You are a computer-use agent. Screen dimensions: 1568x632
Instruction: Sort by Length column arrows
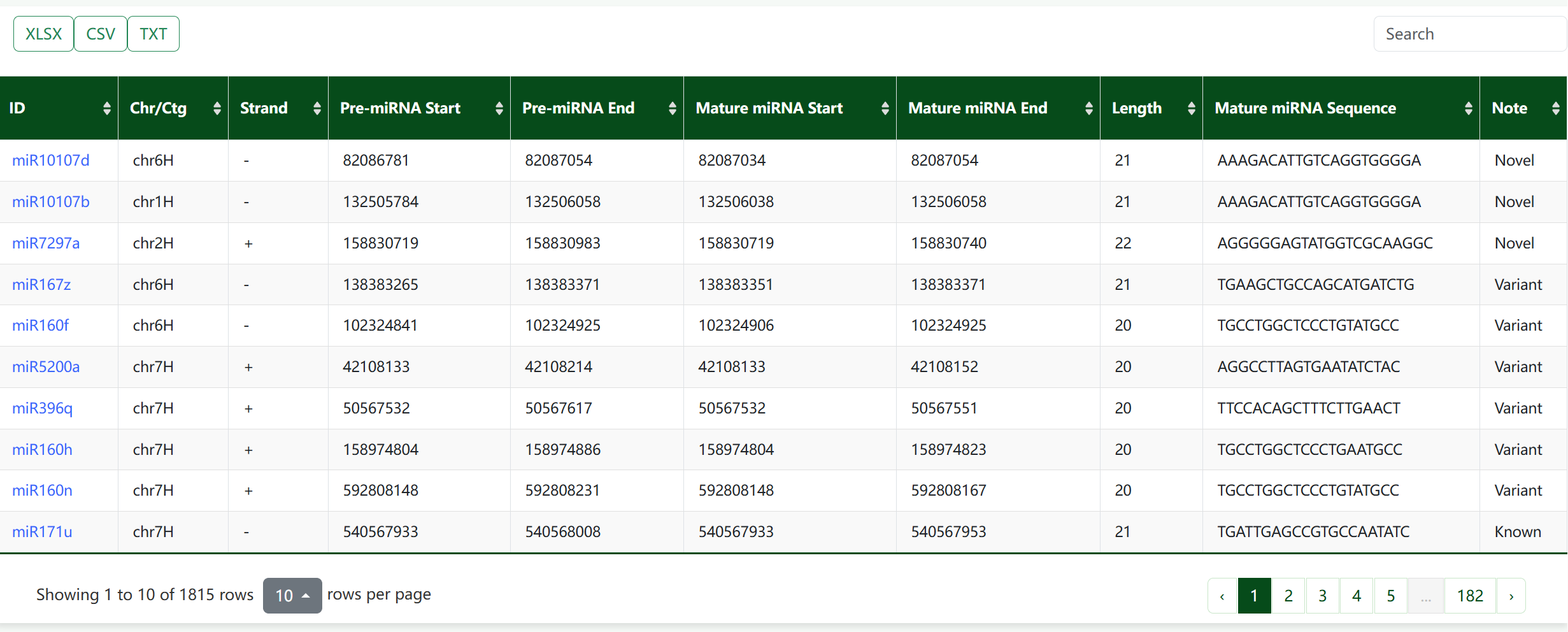point(1192,109)
